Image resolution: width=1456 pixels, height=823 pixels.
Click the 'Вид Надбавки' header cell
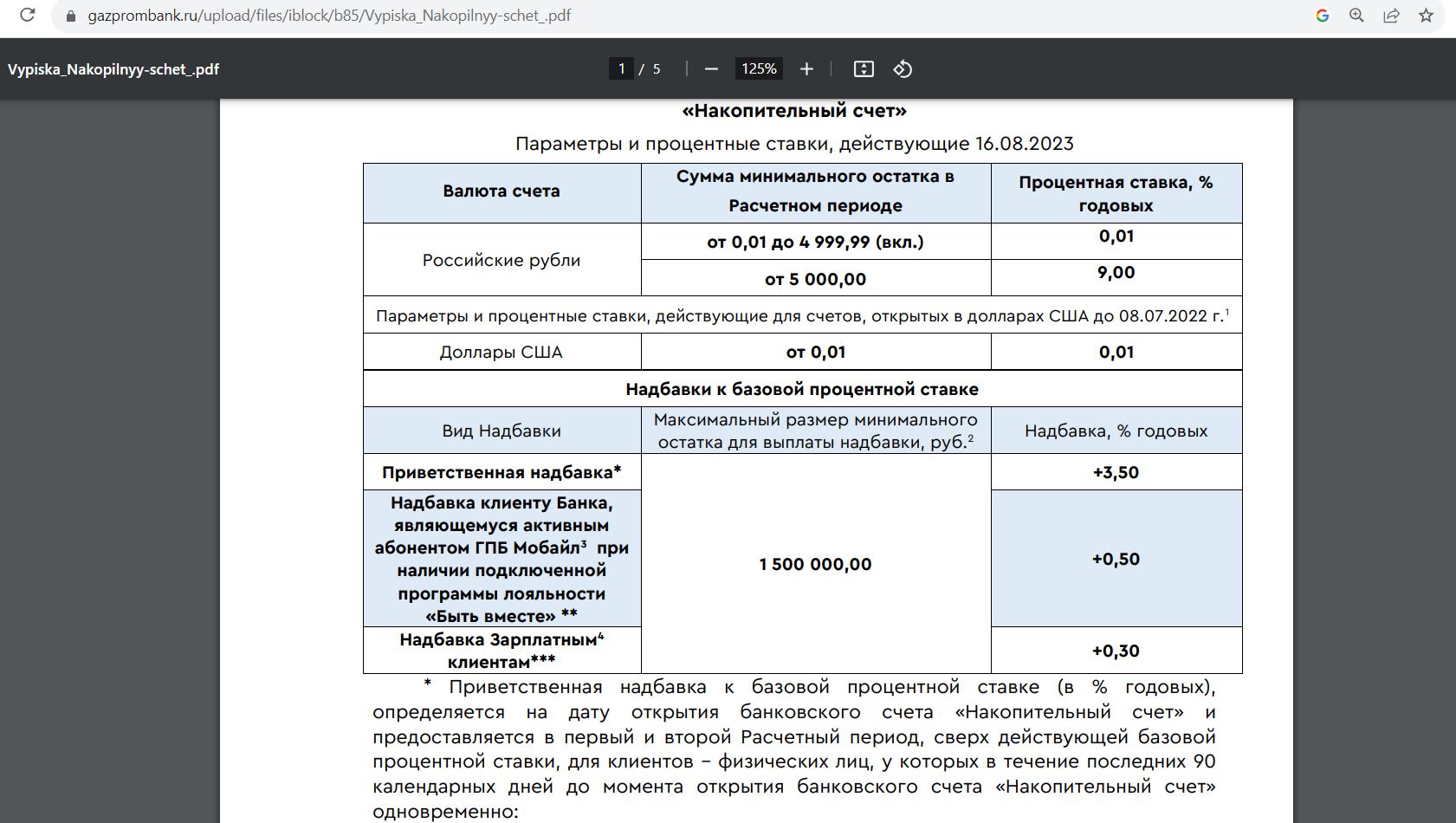502,431
